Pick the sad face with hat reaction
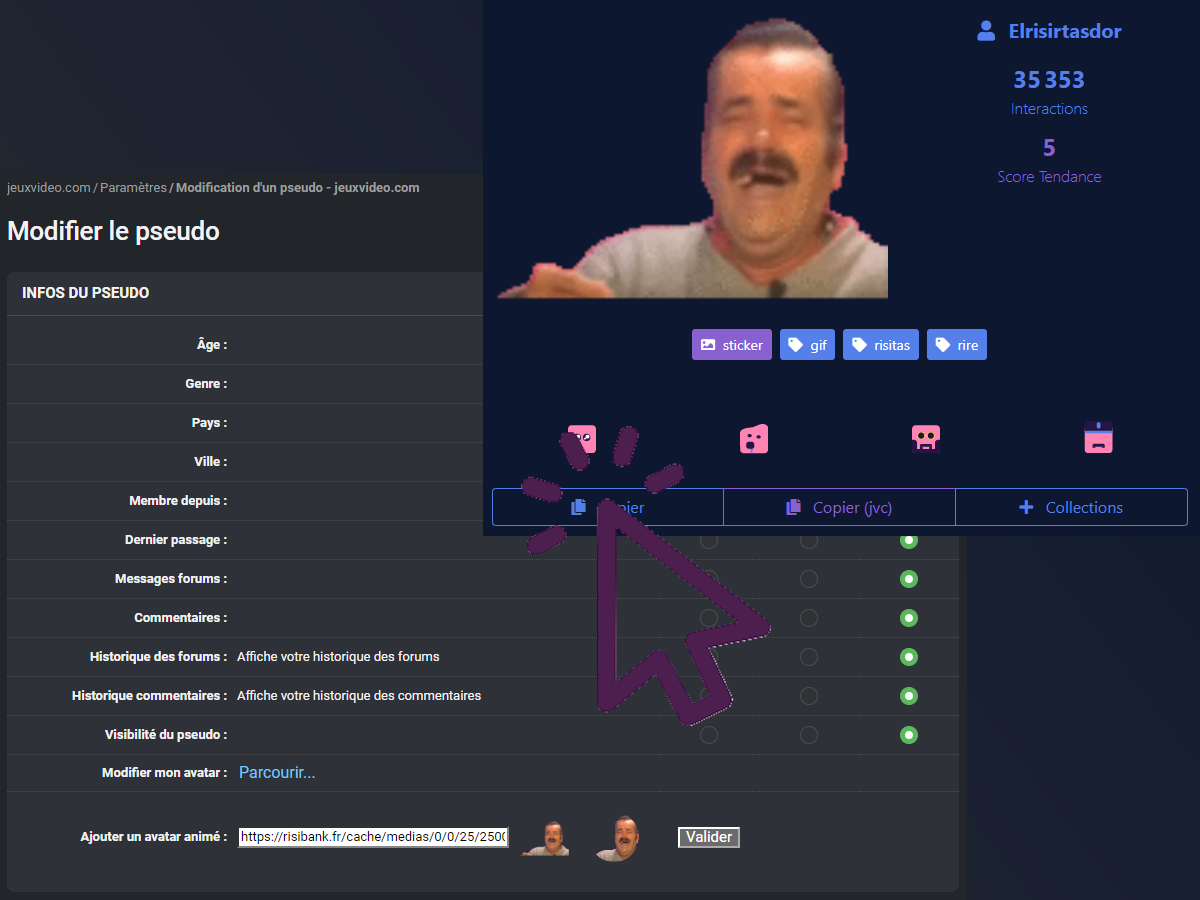Viewport: 1200px width, 900px height. (x=1098, y=438)
